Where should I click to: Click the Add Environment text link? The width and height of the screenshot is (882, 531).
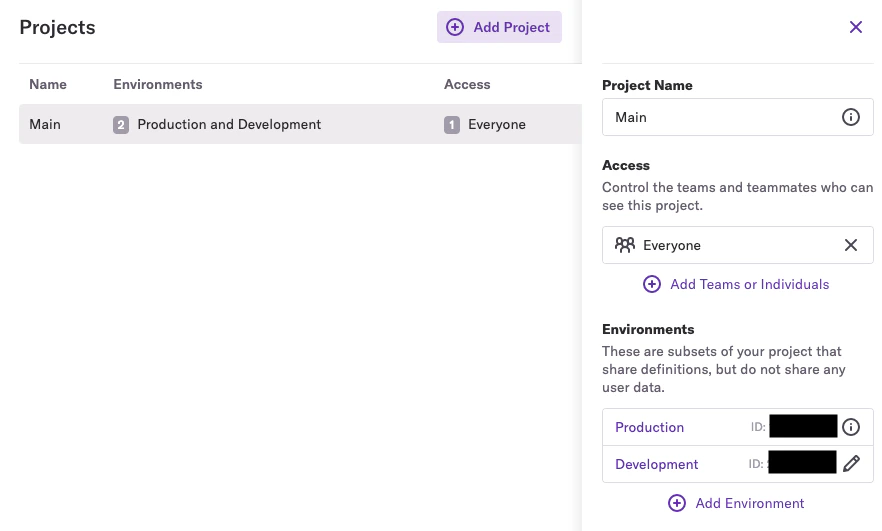750,503
